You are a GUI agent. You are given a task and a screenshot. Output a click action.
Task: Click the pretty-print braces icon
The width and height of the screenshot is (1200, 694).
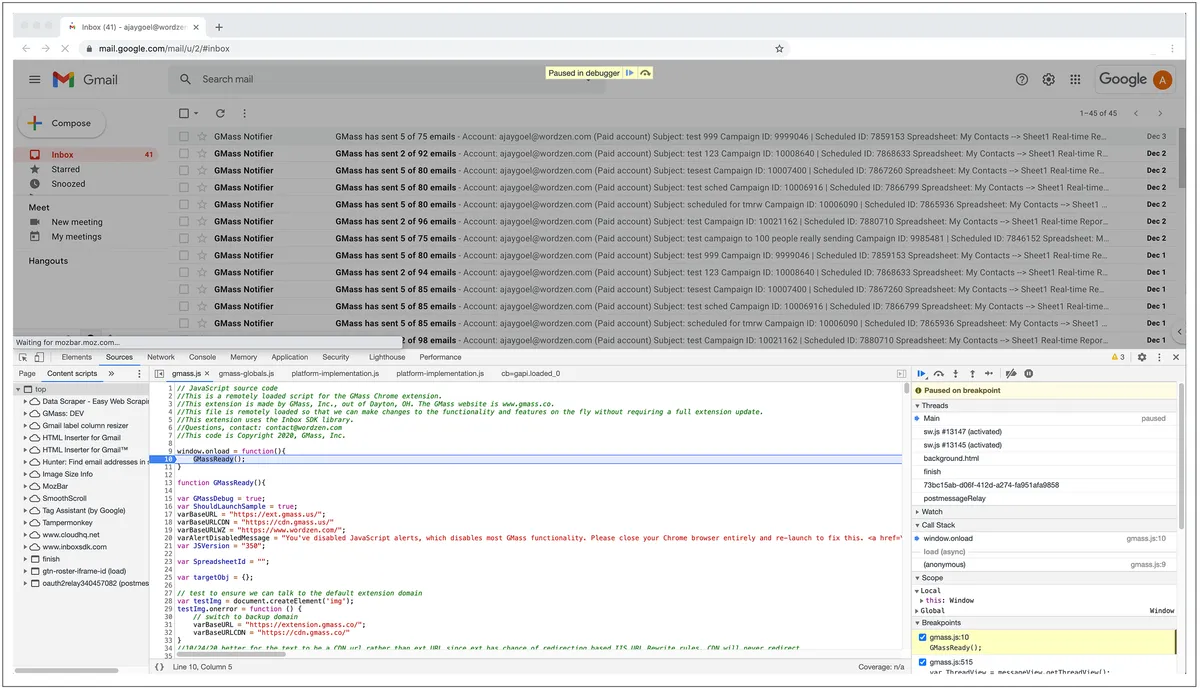(159, 667)
